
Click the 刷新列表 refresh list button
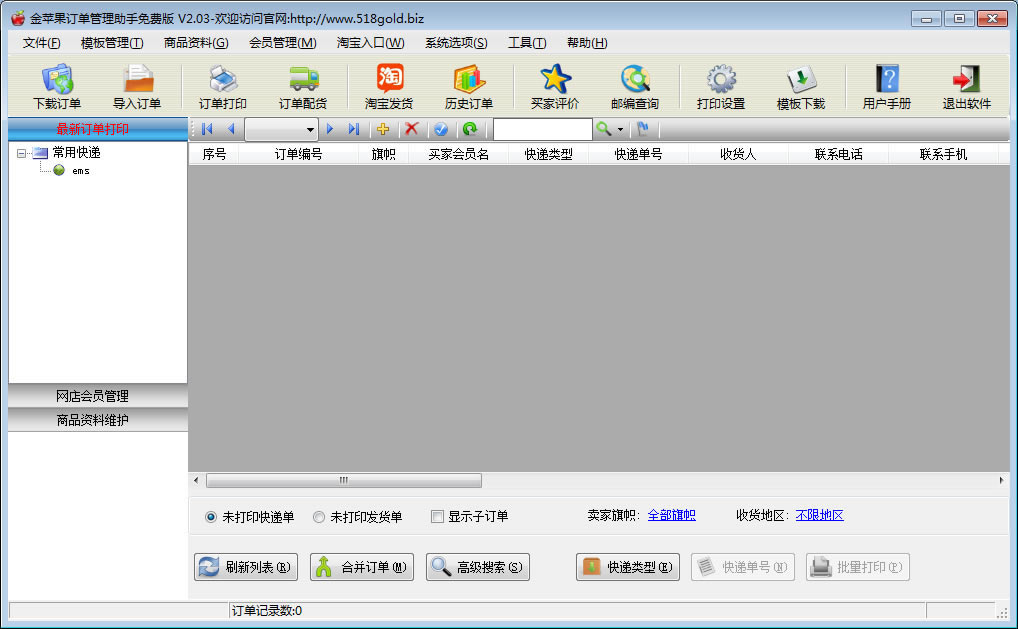pyautogui.click(x=243, y=566)
